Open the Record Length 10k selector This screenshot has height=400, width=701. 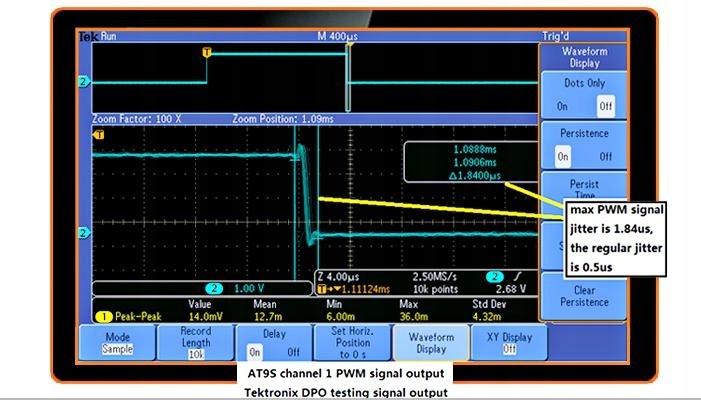[195, 343]
